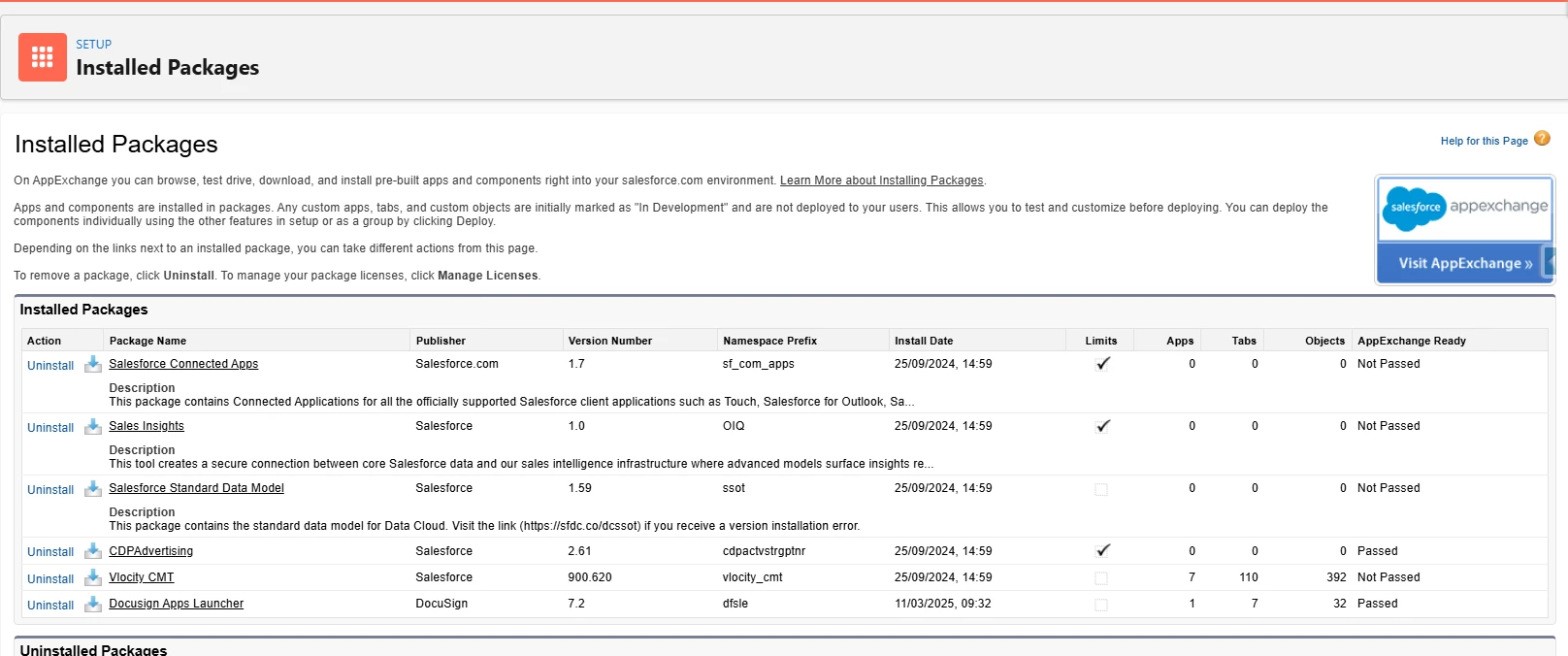This screenshot has width=1568, height=656.
Task: Select the sf_com_apps namespace prefix cell
Action: pyautogui.click(x=759, y=364)
